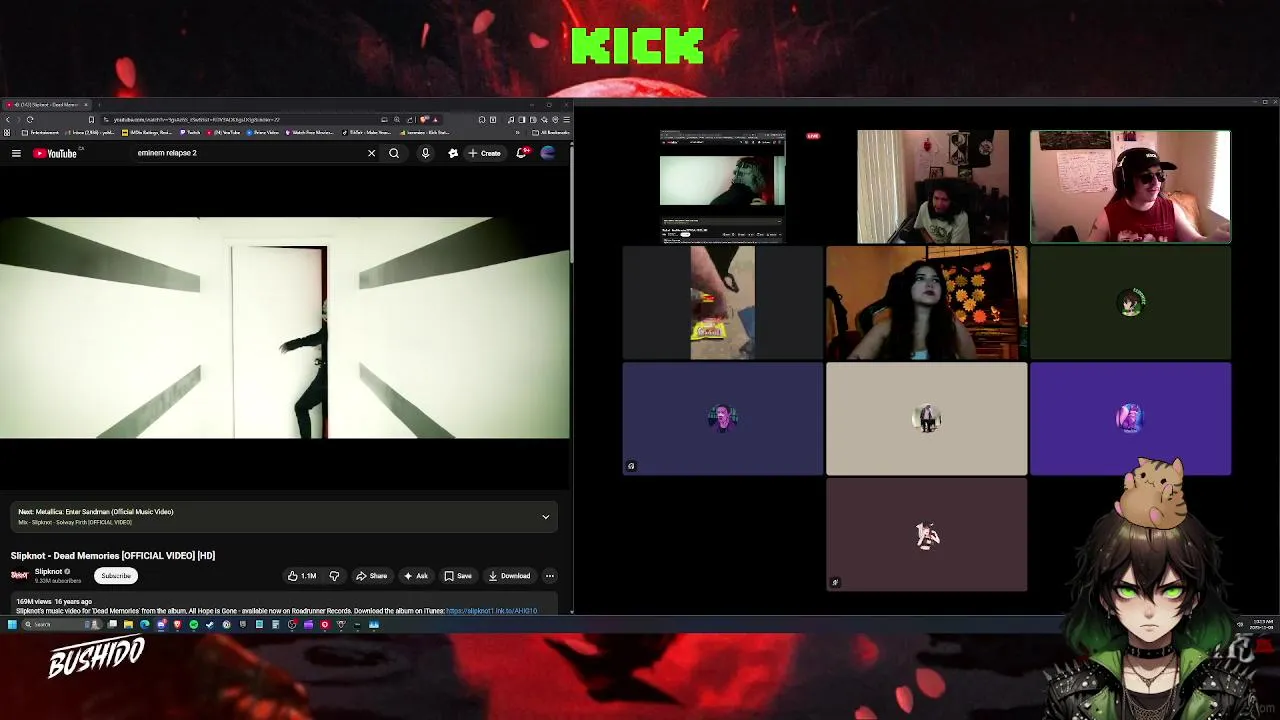The width and height of the screenshot is (1280, 720).
Task: Click the Windows taskbar search box
Action: (x=62, y=625)
